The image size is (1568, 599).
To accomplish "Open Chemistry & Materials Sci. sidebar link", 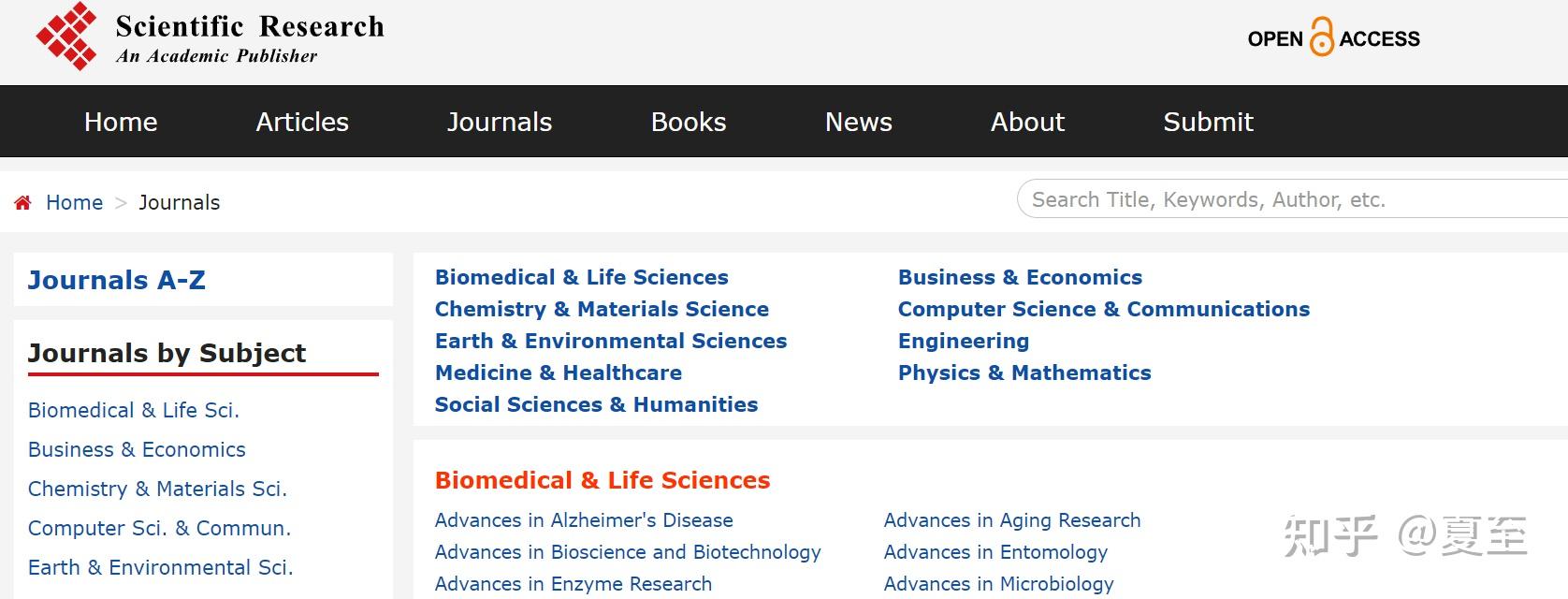I will [x=157, y=489].
